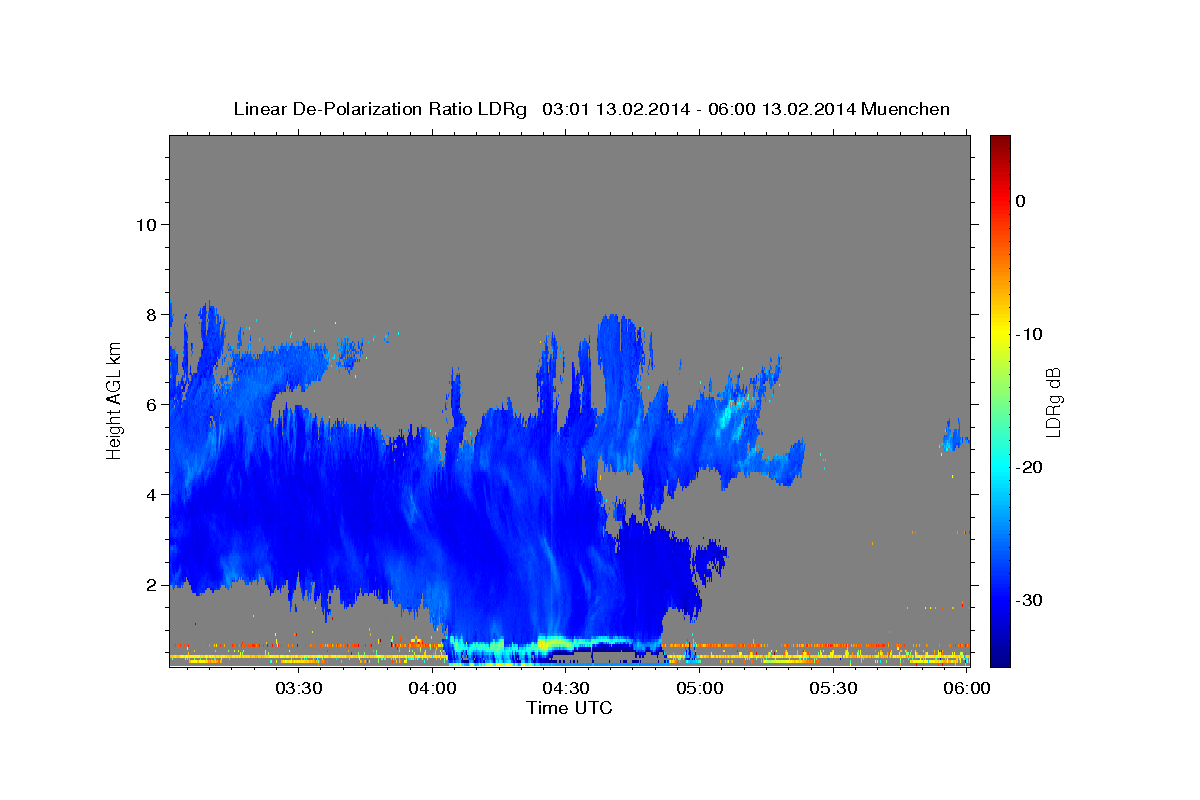Viewport: 1200px width, 800px height.
Task: Click the colorbar label 'LDRg dB'
Action: click(1052, 401)
